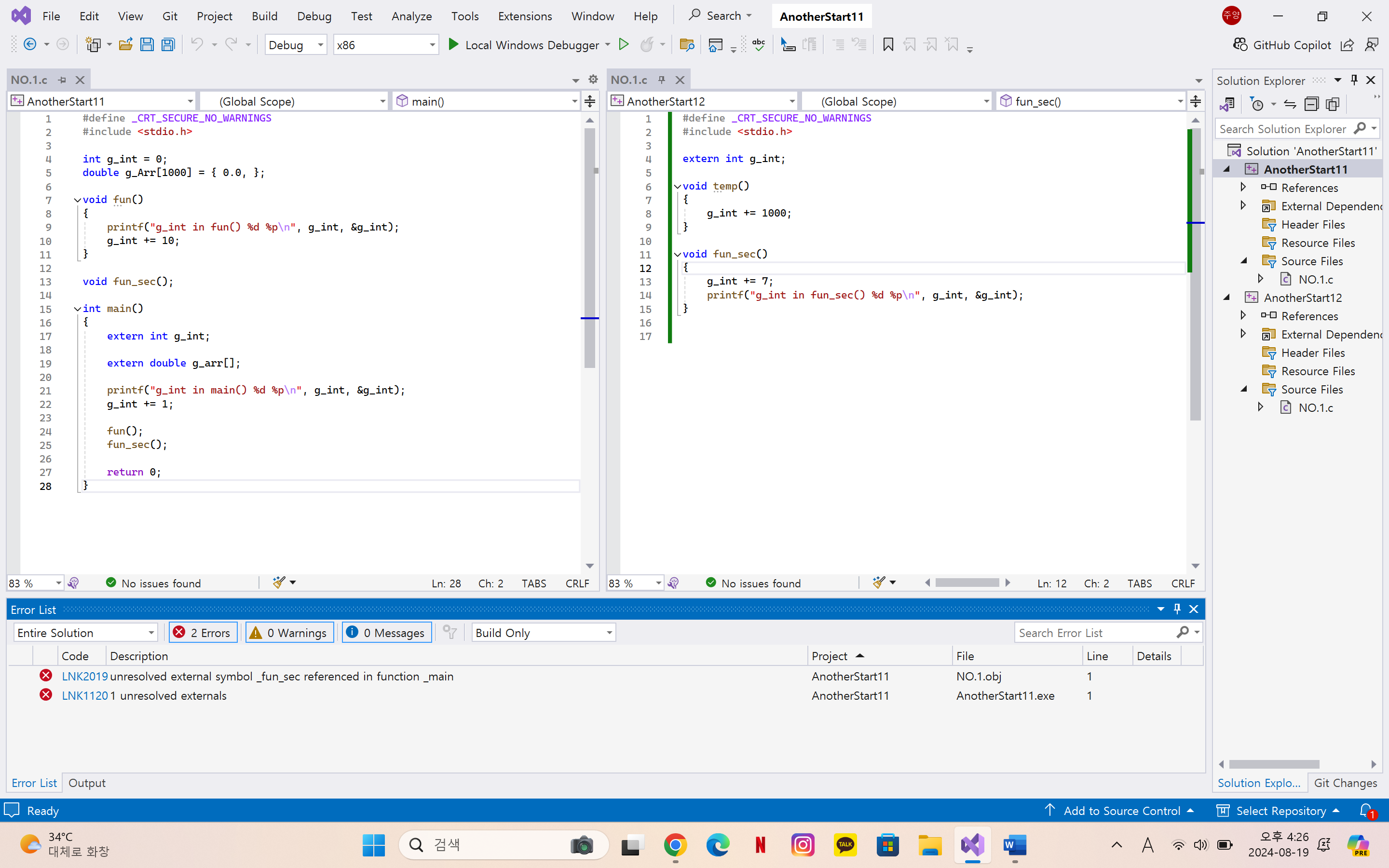Click the left editor vertical scrollbar thumb
This screenshot has width=1389, height=868.
tap(589, 248)
